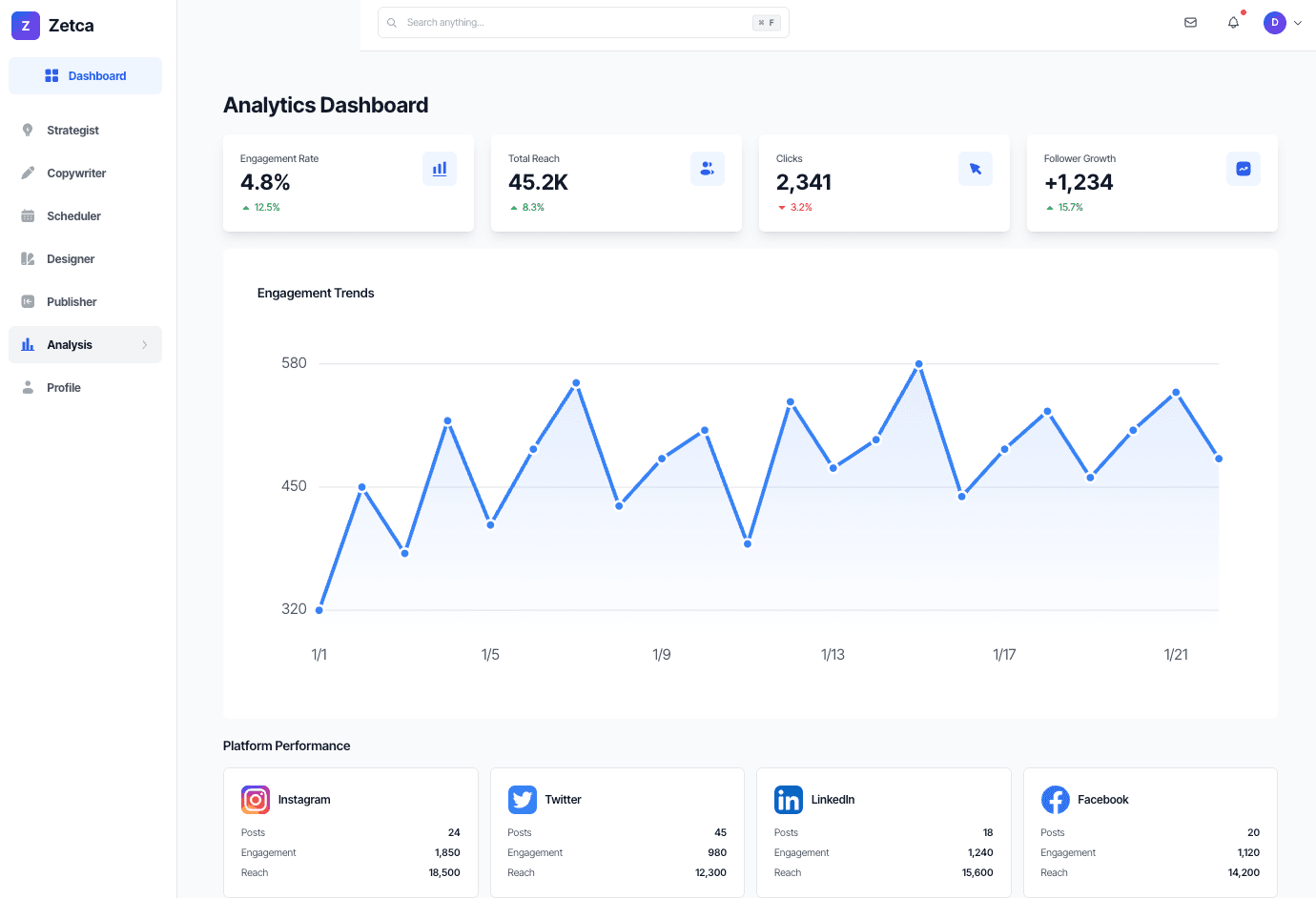Click the Strategist lightbulb icon

[28, 131]
